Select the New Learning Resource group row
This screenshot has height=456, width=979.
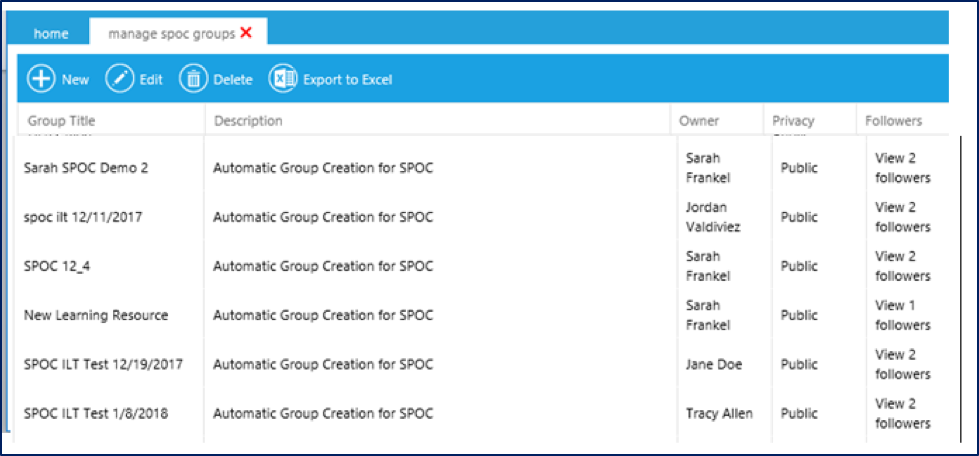(96, 315)
